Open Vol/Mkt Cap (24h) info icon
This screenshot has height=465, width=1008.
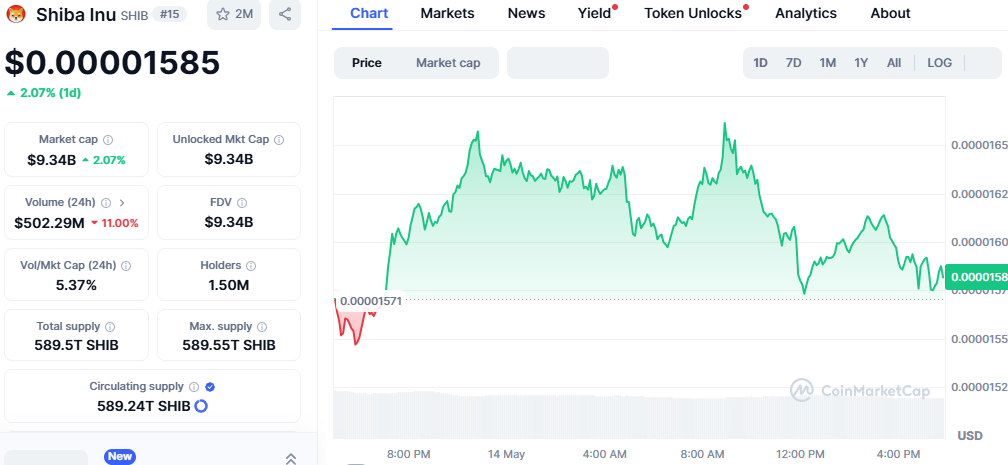tap(126, 266)
